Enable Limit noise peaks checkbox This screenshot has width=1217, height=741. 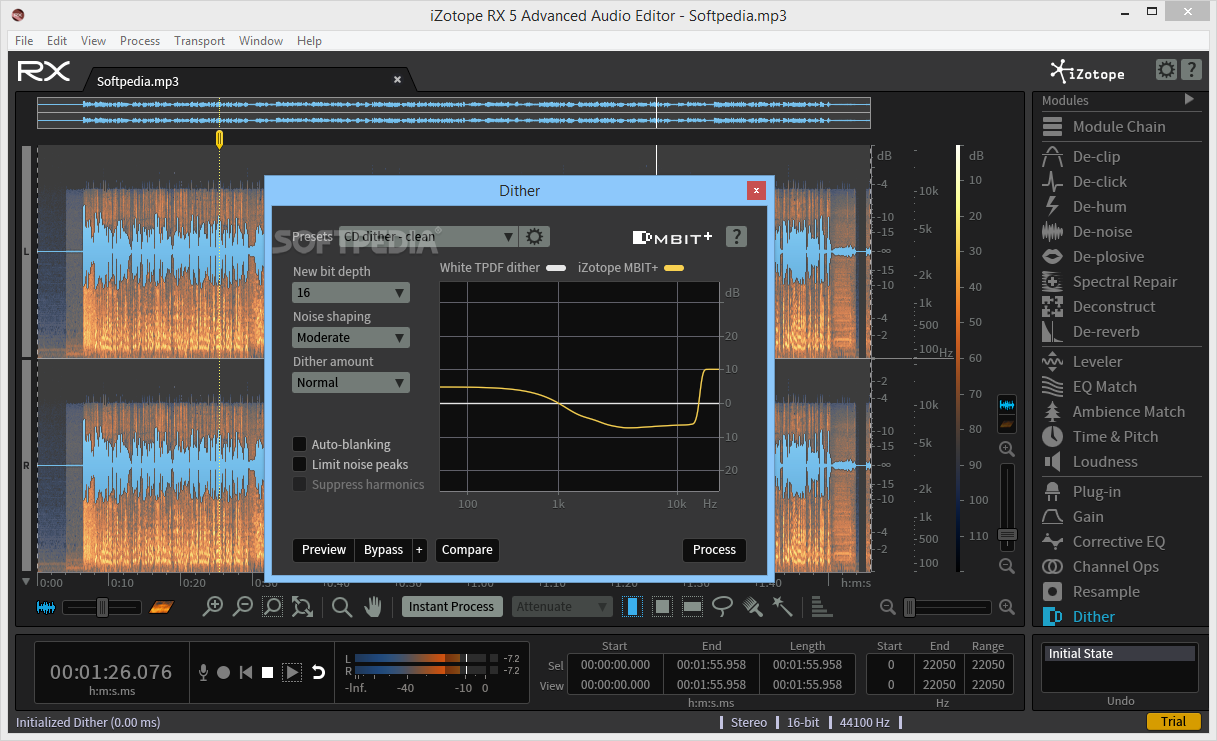click(299, 464)
